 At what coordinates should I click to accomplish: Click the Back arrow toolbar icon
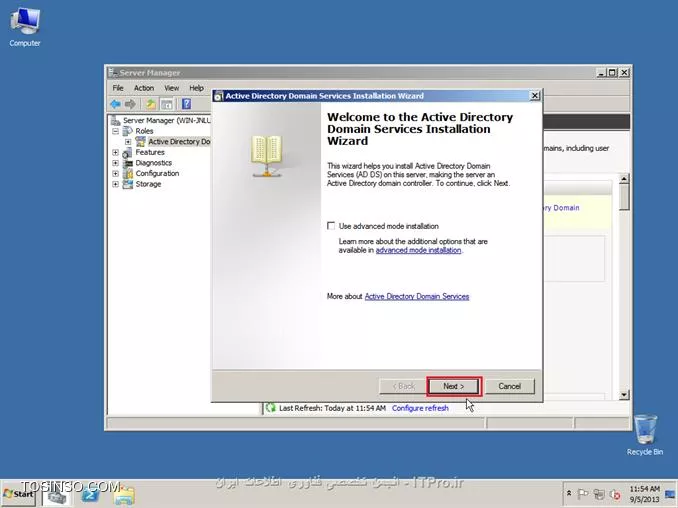(115, 104)
